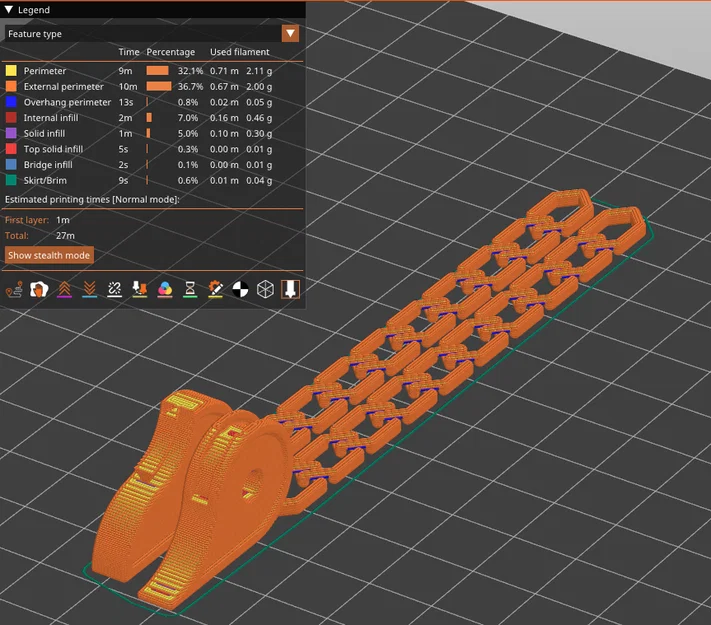Click orange External perimeter color swatch
711x625 pixels.
(x=11, y=86)
